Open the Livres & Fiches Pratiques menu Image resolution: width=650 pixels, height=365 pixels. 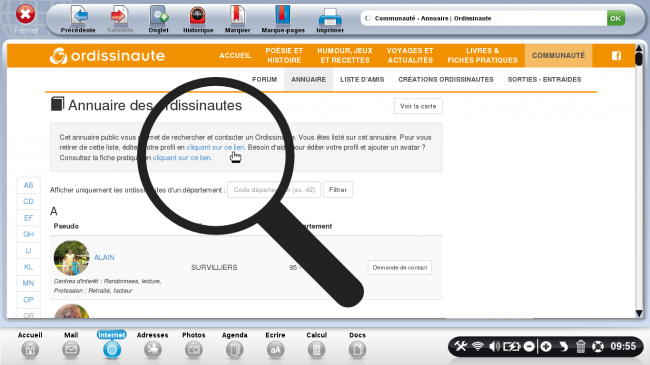coord(483,56)
